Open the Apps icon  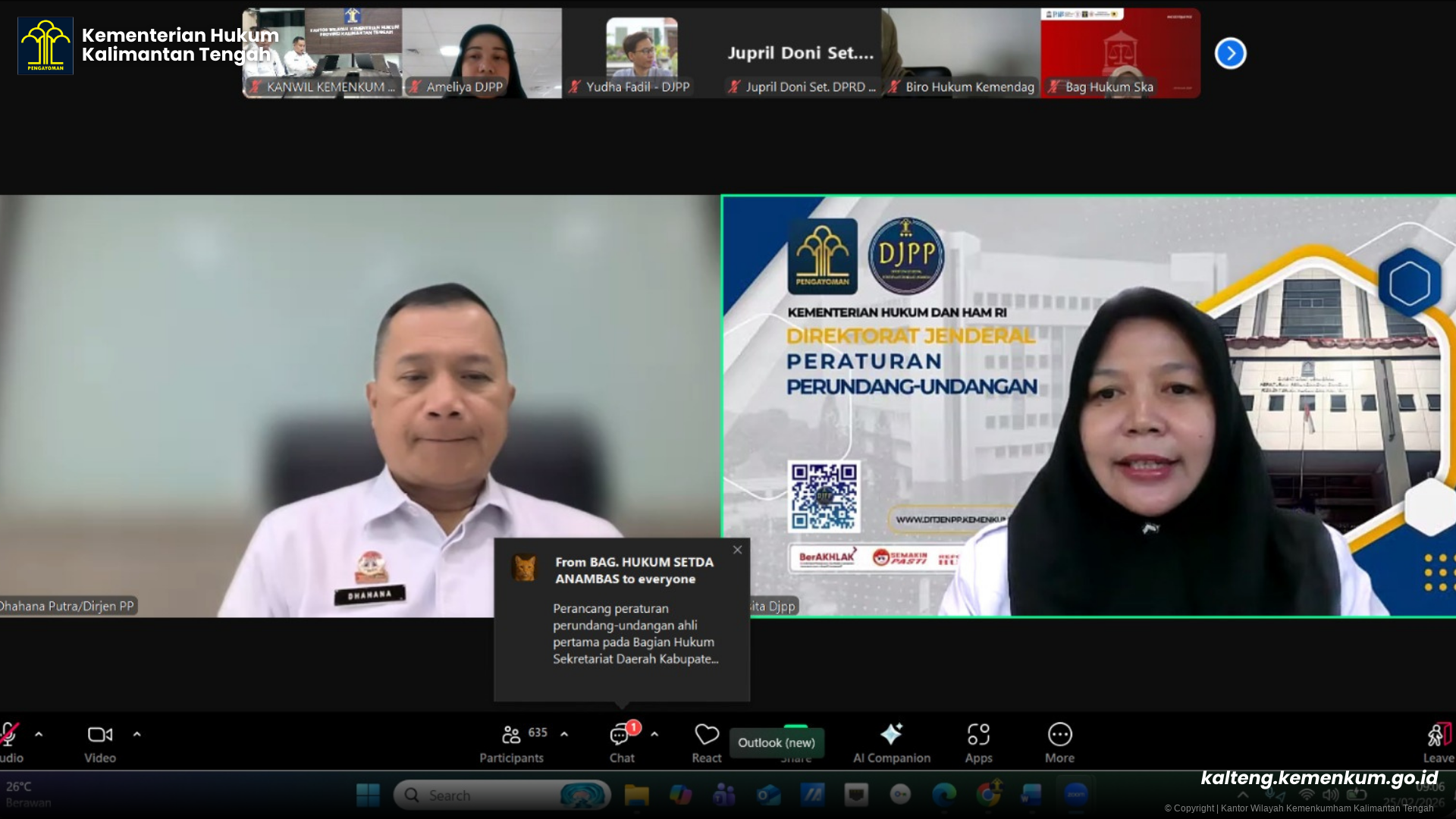(978, 734)
